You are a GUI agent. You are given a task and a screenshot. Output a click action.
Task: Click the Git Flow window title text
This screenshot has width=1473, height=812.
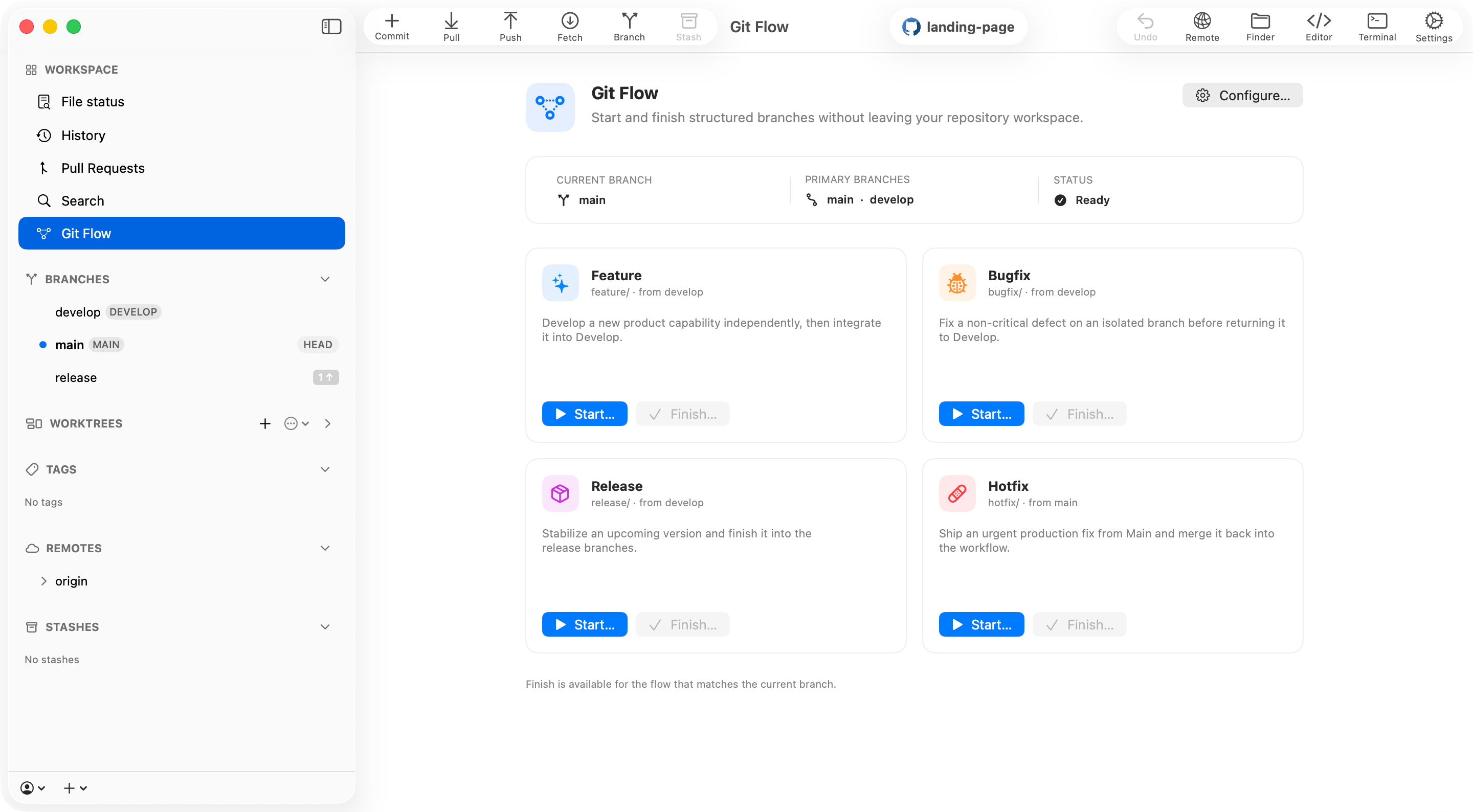click(759, 27)
